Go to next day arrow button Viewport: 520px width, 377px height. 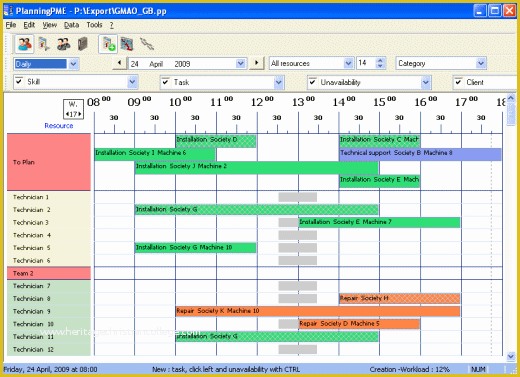[256, 63]
